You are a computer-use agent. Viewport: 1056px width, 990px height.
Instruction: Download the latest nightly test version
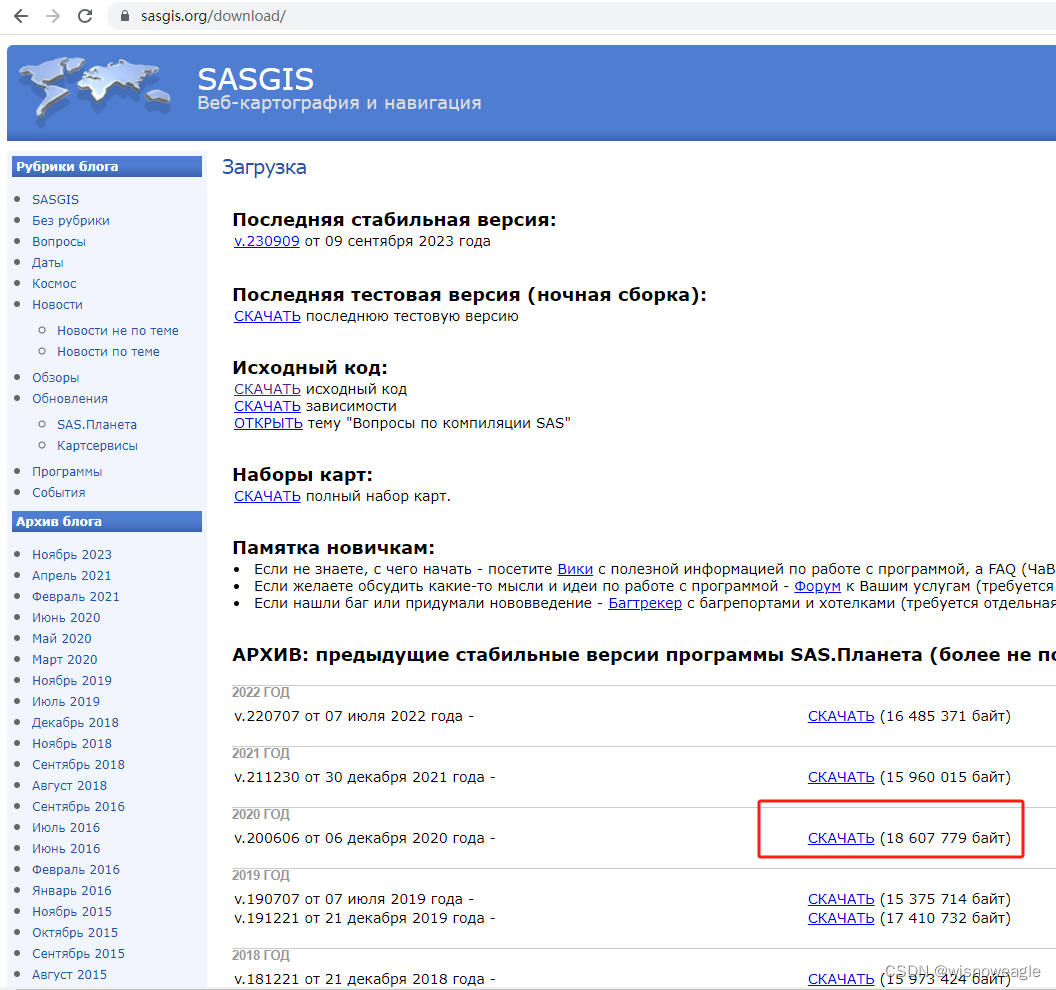click(x=267, y=317)
